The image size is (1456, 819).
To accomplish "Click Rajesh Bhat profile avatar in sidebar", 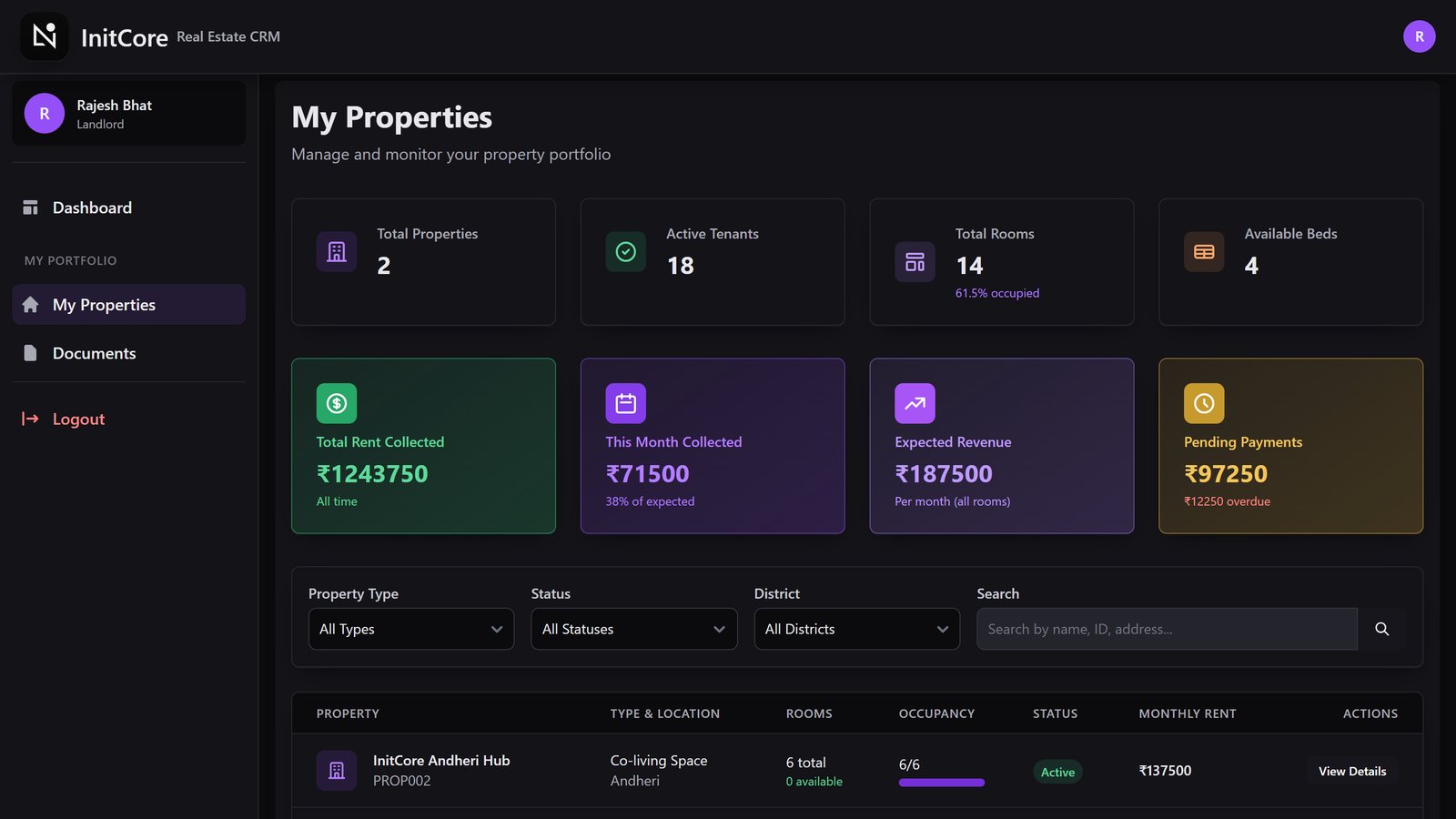I will [45, 114].
